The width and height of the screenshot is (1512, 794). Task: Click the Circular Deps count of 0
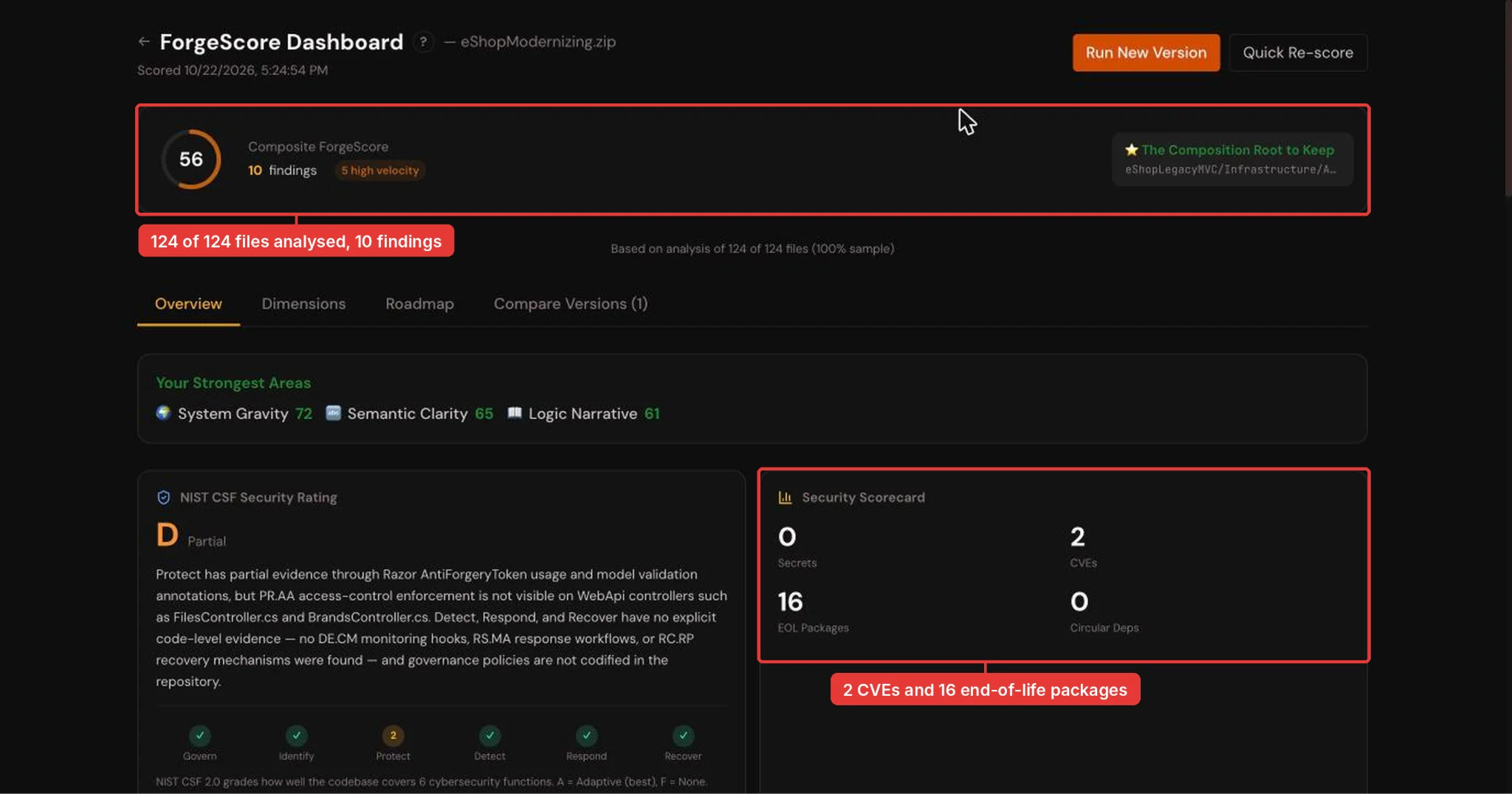pos(1079,602)
